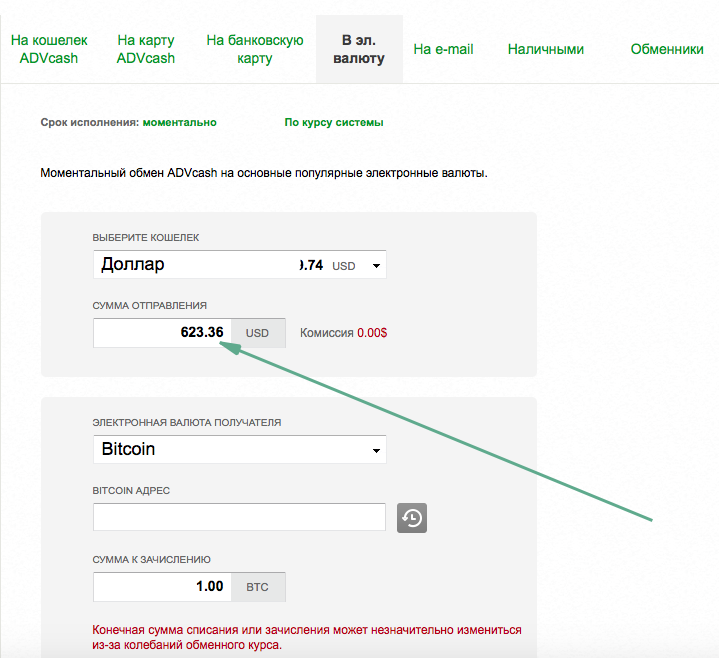Screen dimensions: 719x658
Task: Click the active 'В эл. валюту' tab
Action: coord(359,49)
